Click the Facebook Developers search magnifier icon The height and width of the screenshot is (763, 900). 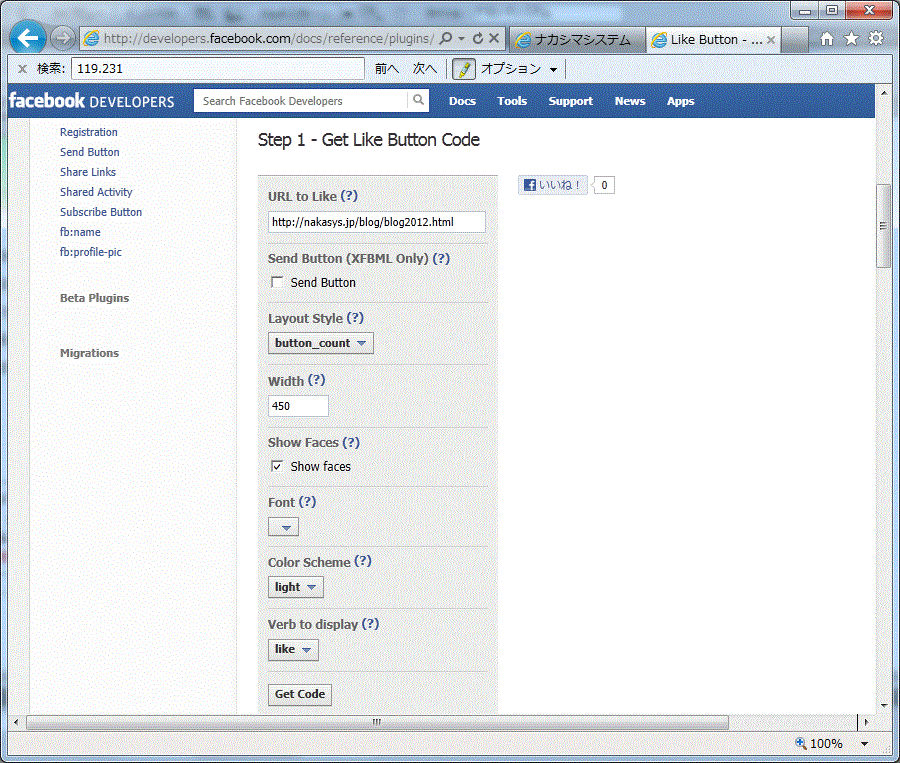tap(418, 101)
